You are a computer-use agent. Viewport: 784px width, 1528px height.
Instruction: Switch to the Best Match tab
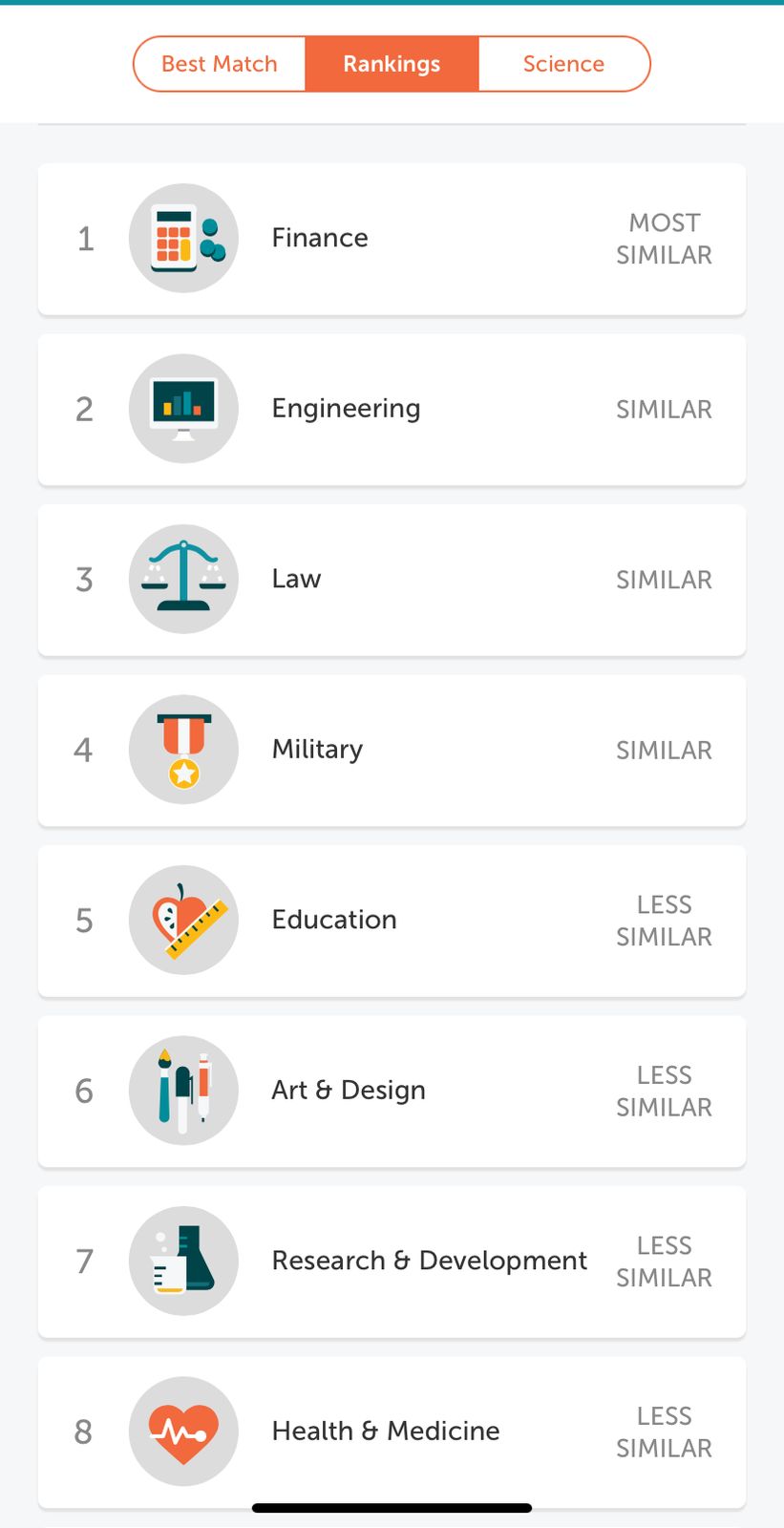(x=220, y=64)
